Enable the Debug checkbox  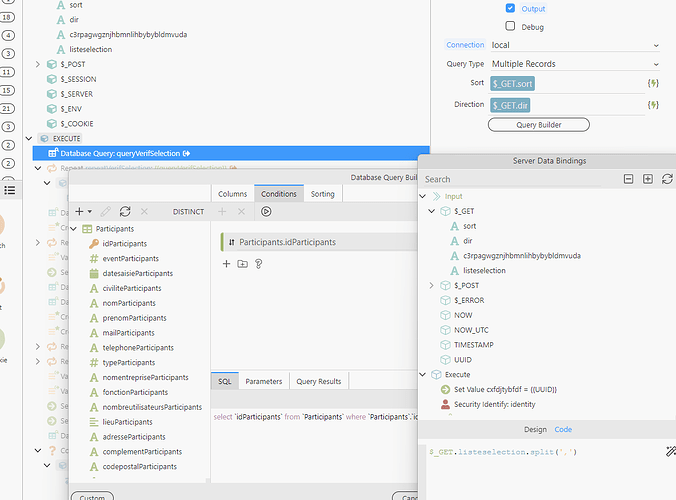click(511, 27)
